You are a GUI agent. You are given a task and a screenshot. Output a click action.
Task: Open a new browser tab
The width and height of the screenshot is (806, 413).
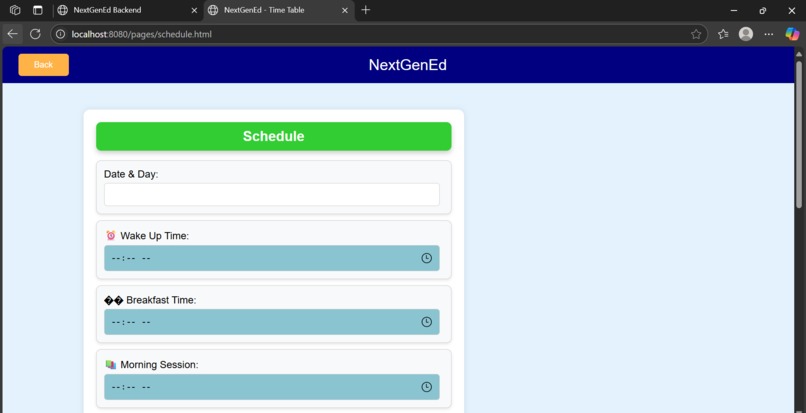[x=365, y=10]
